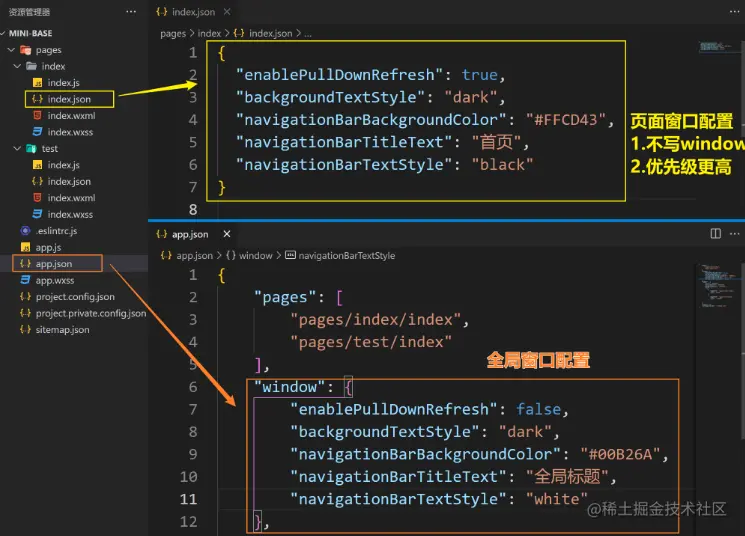This screenshot has height=536, width=745.
Task: Click pages in the top breadcrumb
Action: (x=173, y=34)
